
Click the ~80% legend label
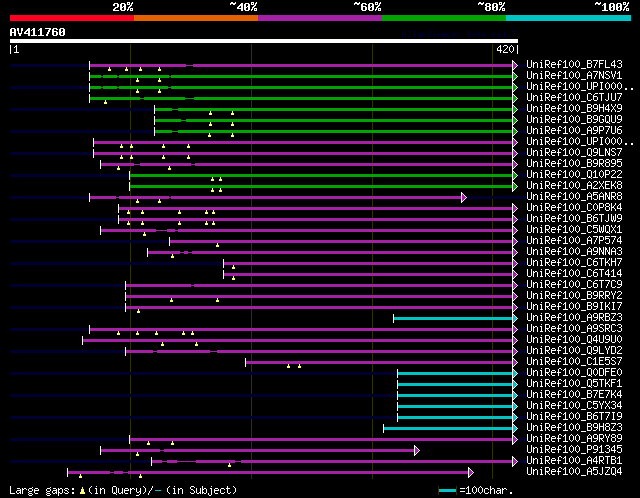tap(491, 7)
